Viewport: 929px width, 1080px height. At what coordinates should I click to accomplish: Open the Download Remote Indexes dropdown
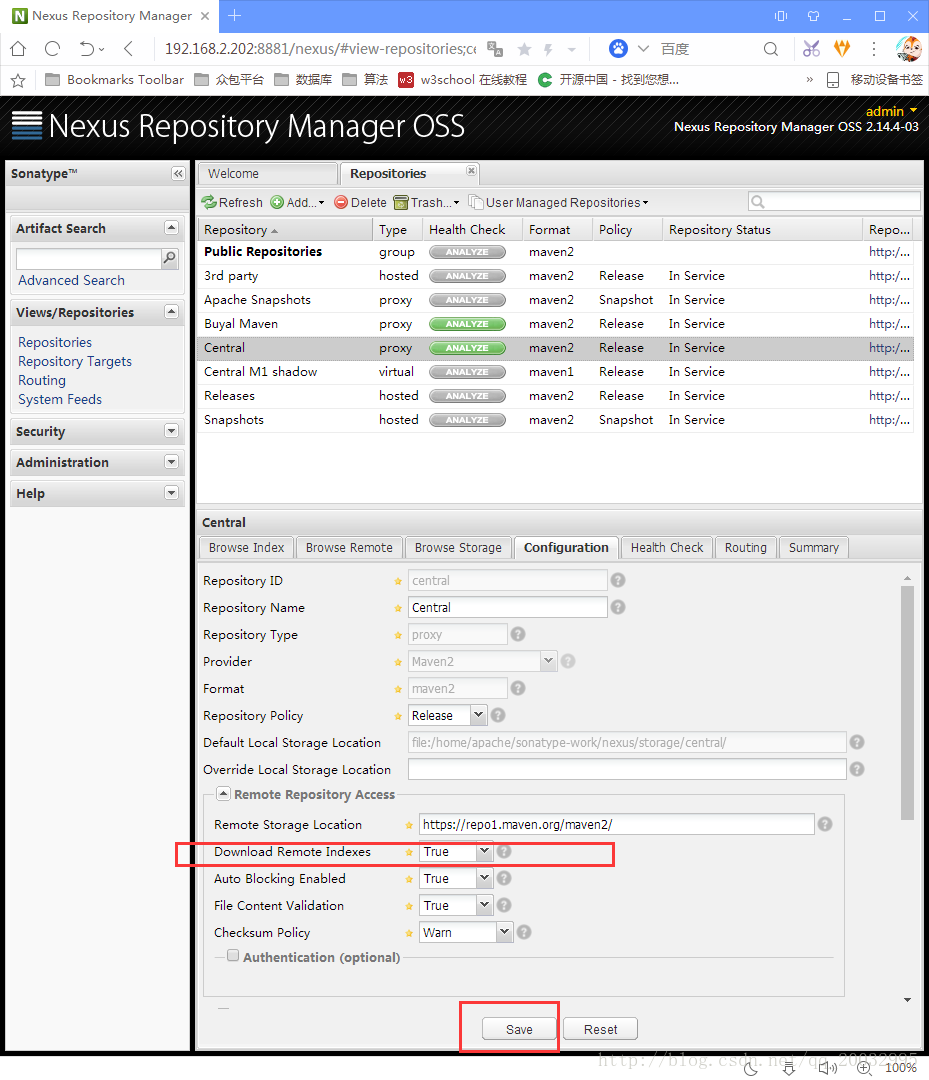(x=484, y=851)
